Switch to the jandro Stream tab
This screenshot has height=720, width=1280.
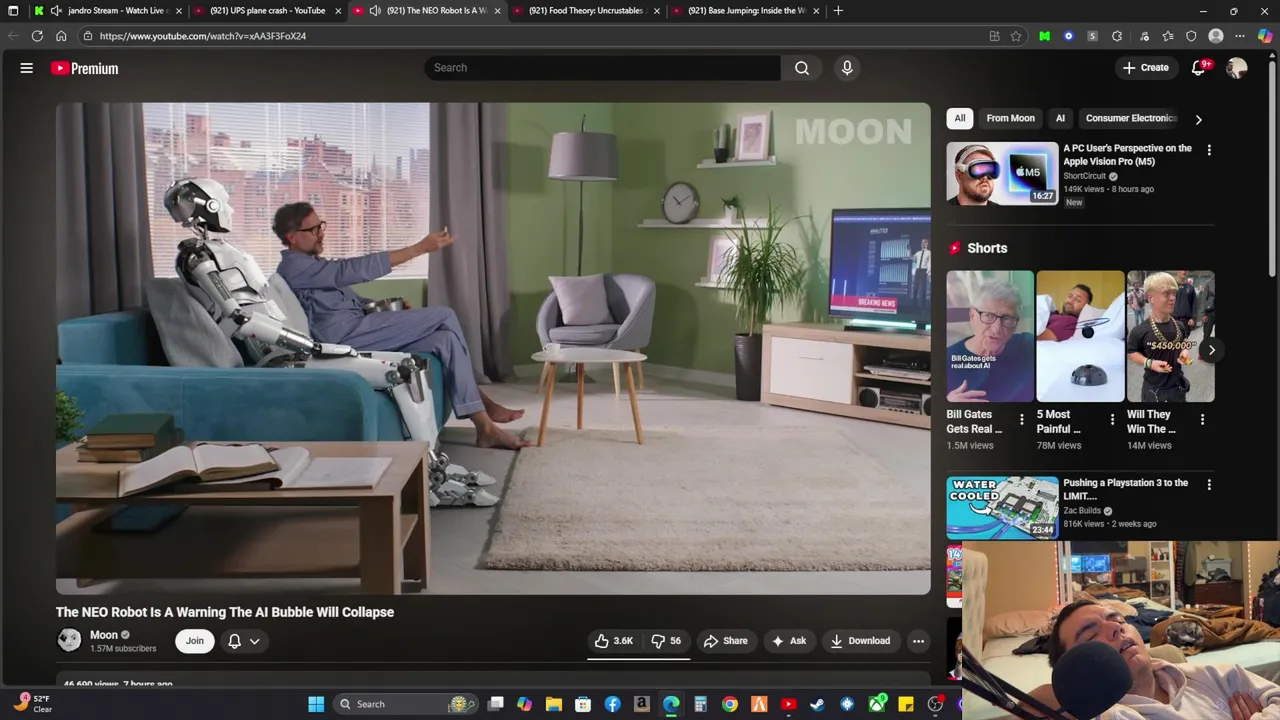tap(110, 11)
